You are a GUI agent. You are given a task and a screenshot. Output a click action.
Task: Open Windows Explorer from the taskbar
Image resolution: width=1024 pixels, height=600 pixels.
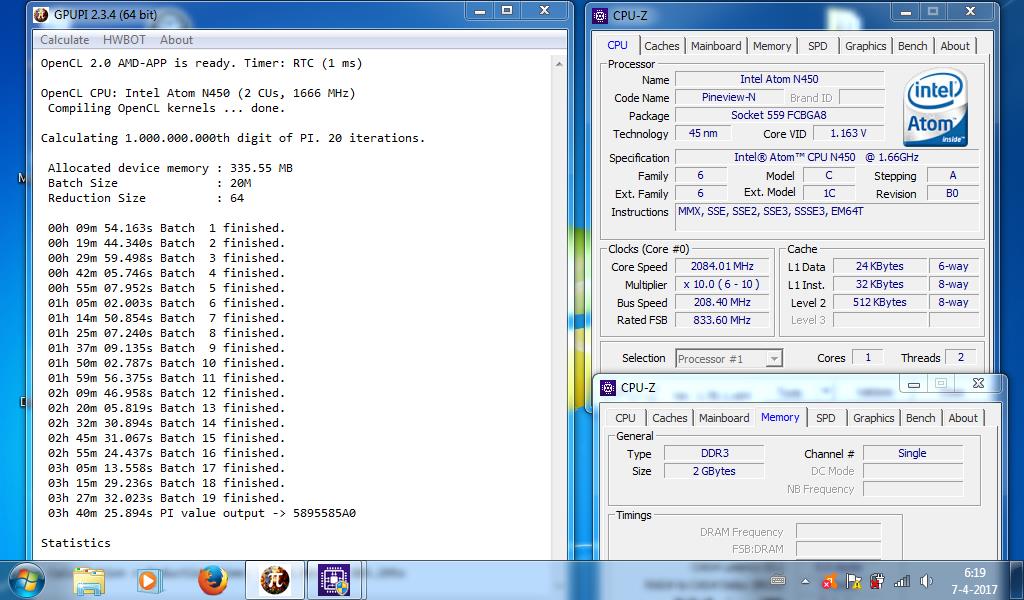click(x=89, y=580)
